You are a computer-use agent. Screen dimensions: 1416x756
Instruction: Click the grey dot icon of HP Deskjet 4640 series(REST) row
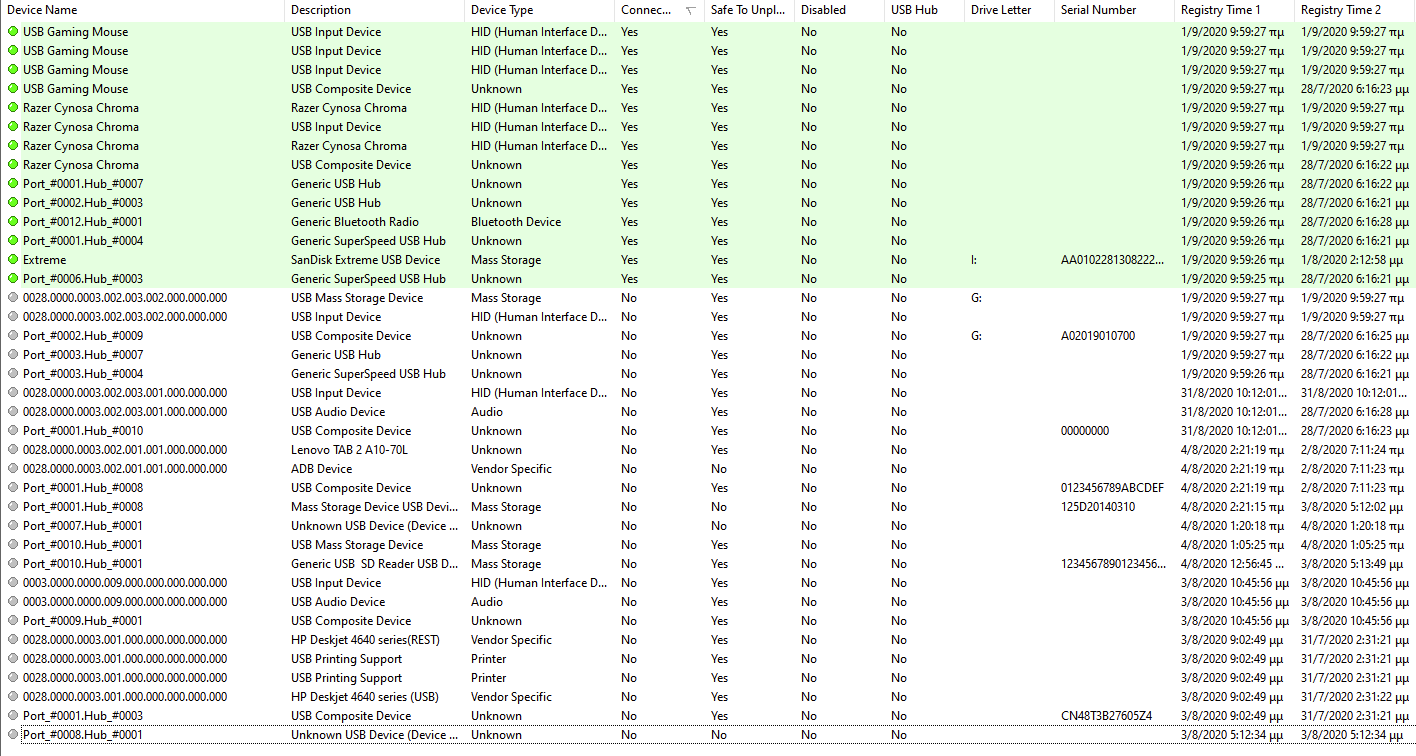pyautogui.click(x=13, y=640)
